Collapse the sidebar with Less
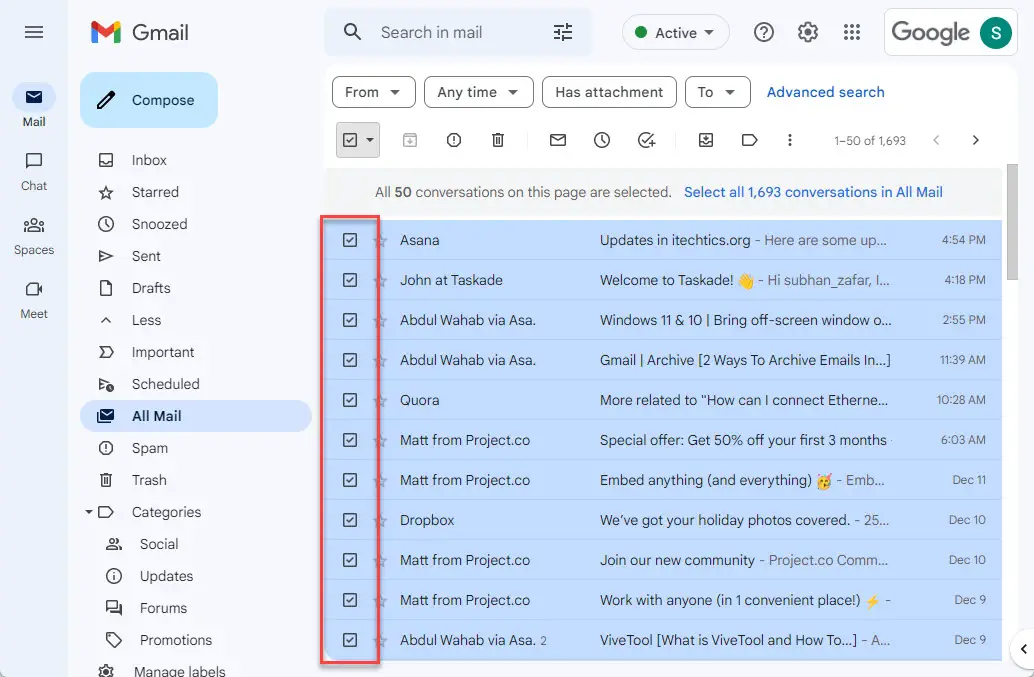The image size is (1034, 677). click(146, 320)
